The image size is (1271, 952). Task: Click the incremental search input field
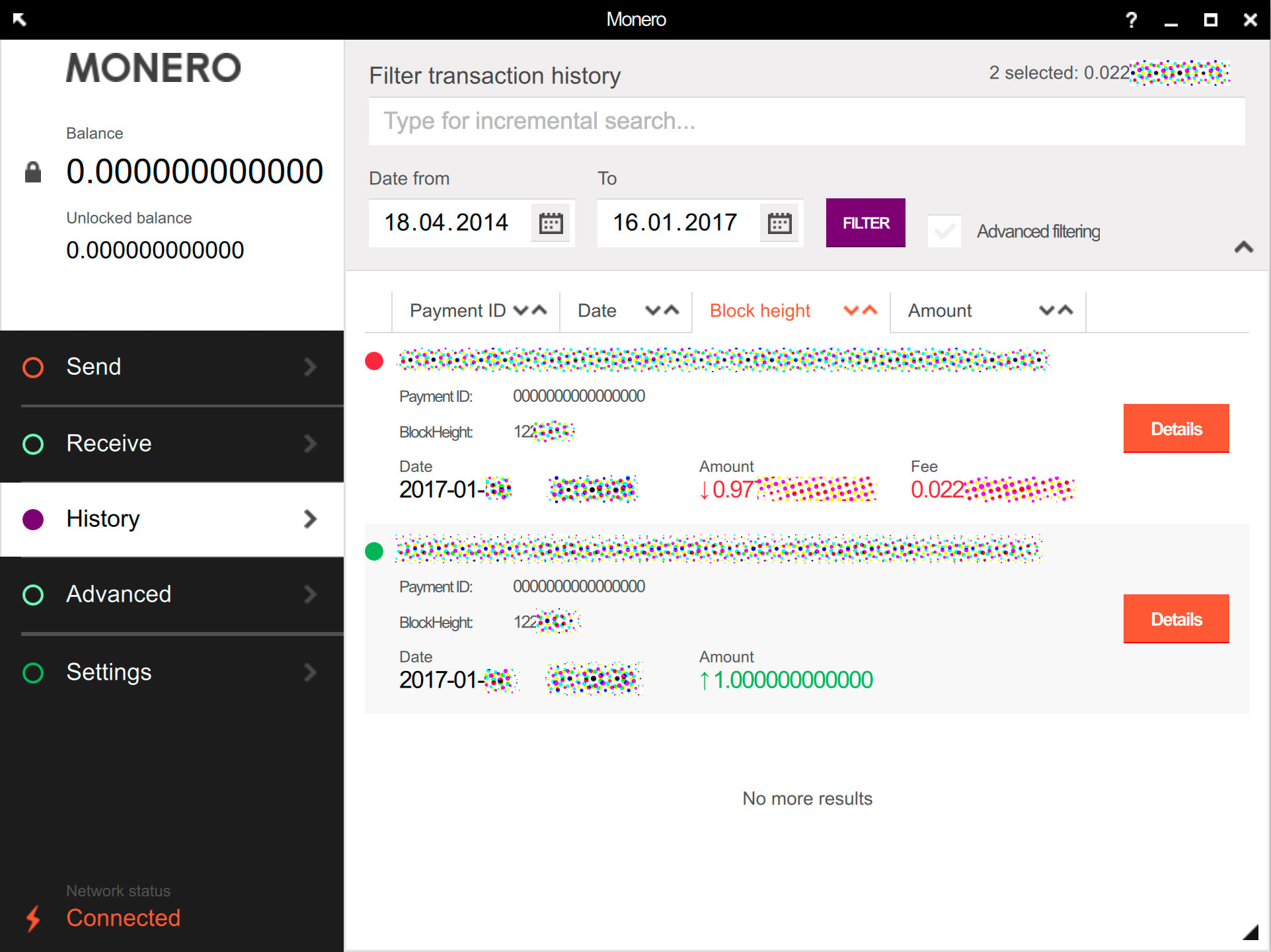point(807,122)
